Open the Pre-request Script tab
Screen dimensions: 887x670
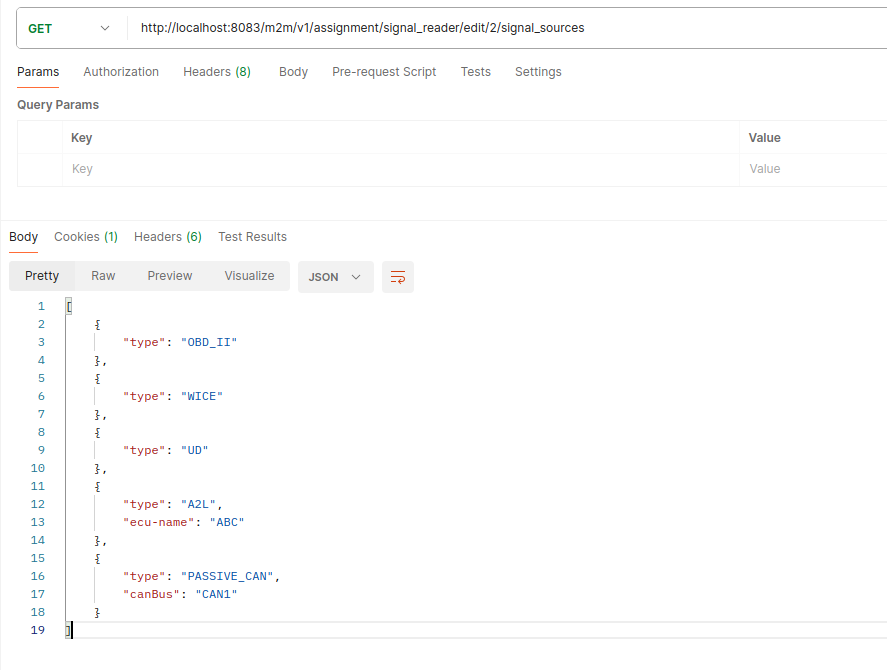384,72
